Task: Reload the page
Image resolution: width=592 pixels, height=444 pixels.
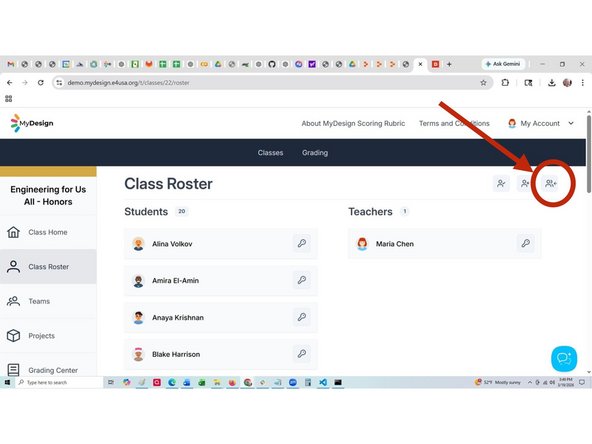Action: point(40,83)
